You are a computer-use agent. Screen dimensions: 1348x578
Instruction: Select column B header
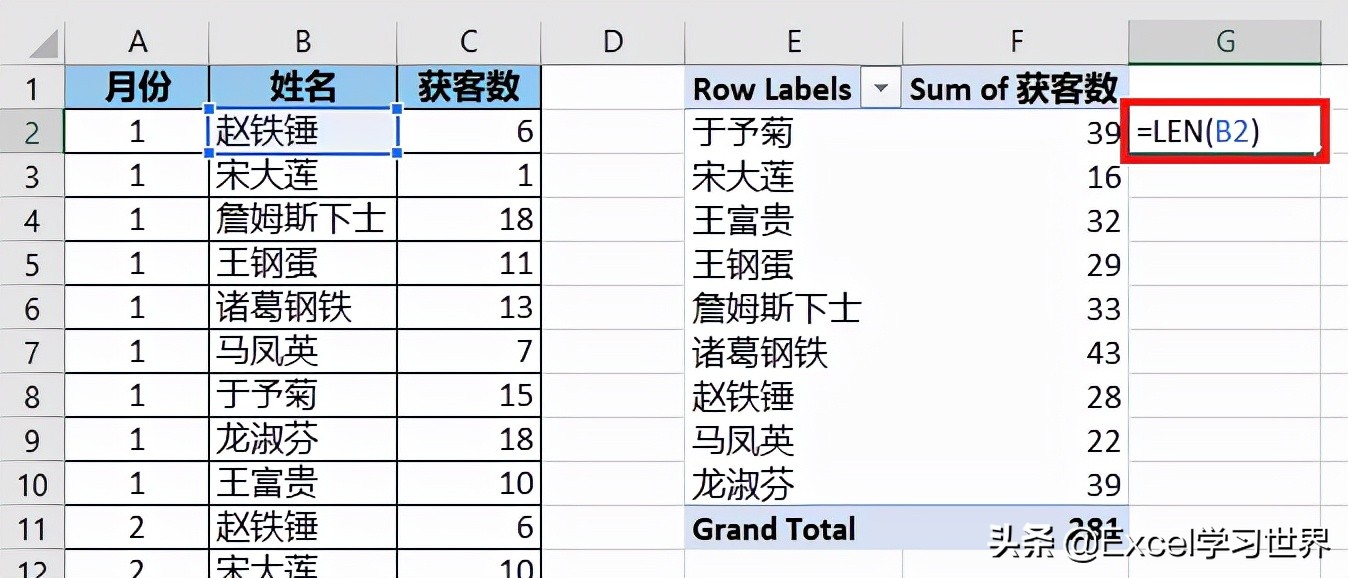click(301, 41)
